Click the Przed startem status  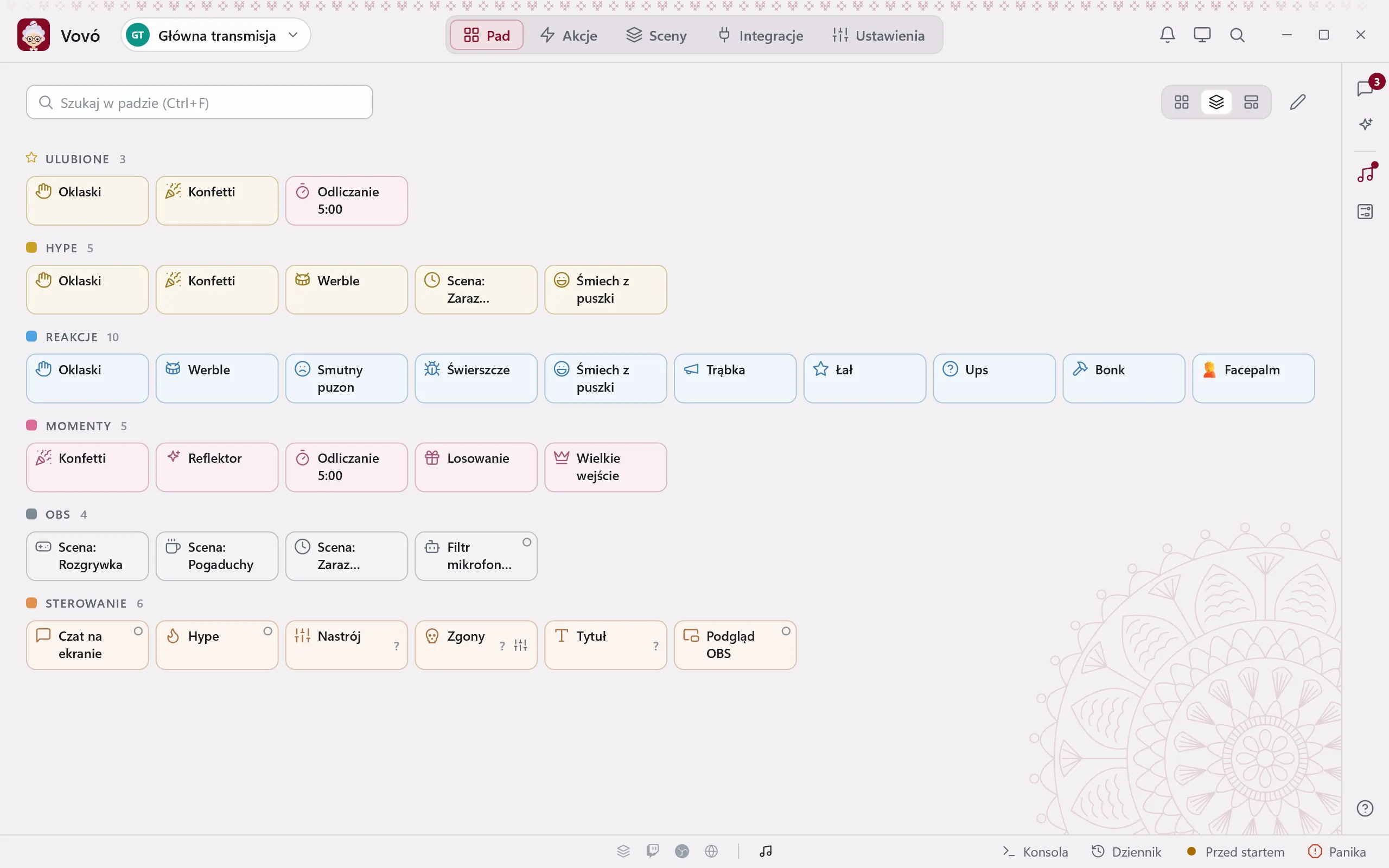pos(1235,851)
